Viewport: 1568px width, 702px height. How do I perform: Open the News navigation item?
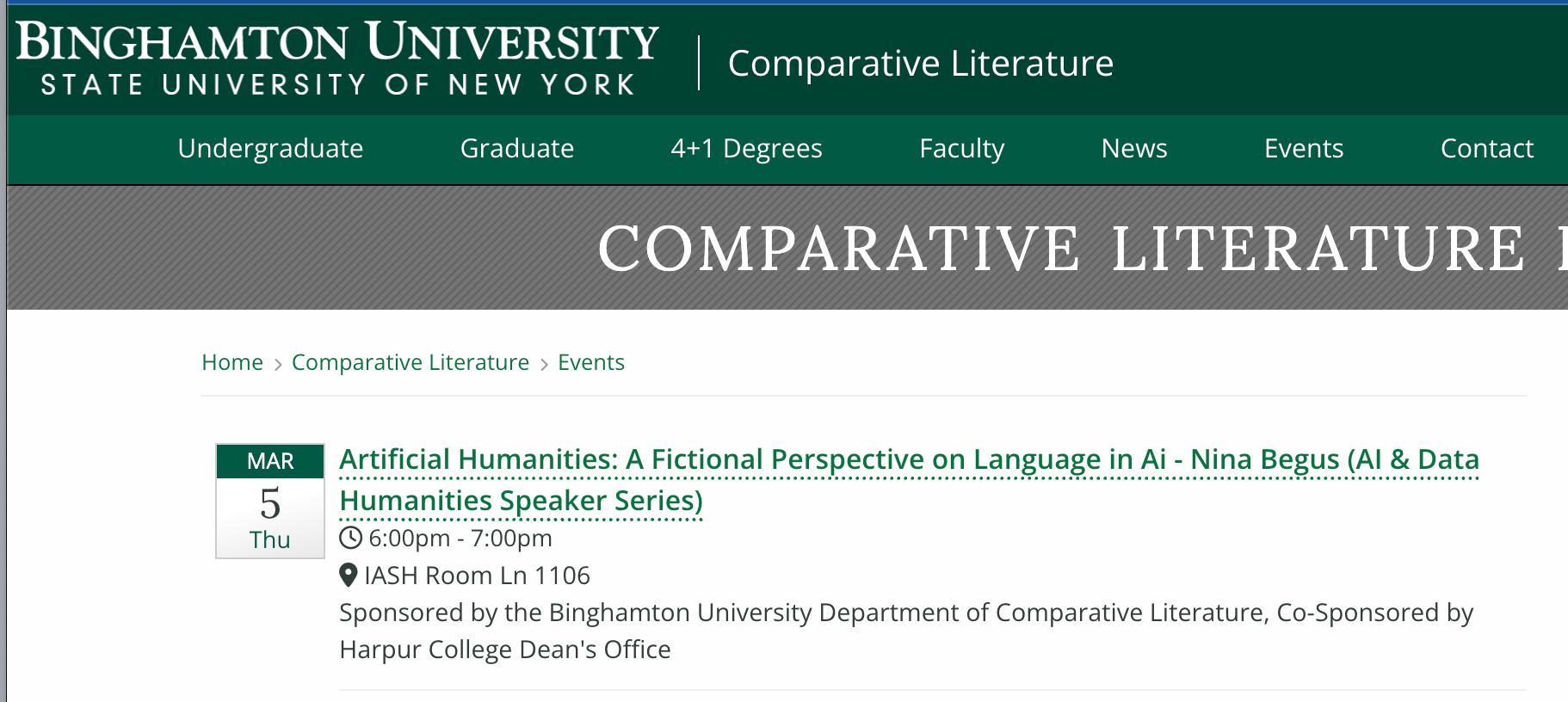(1134, 149)
